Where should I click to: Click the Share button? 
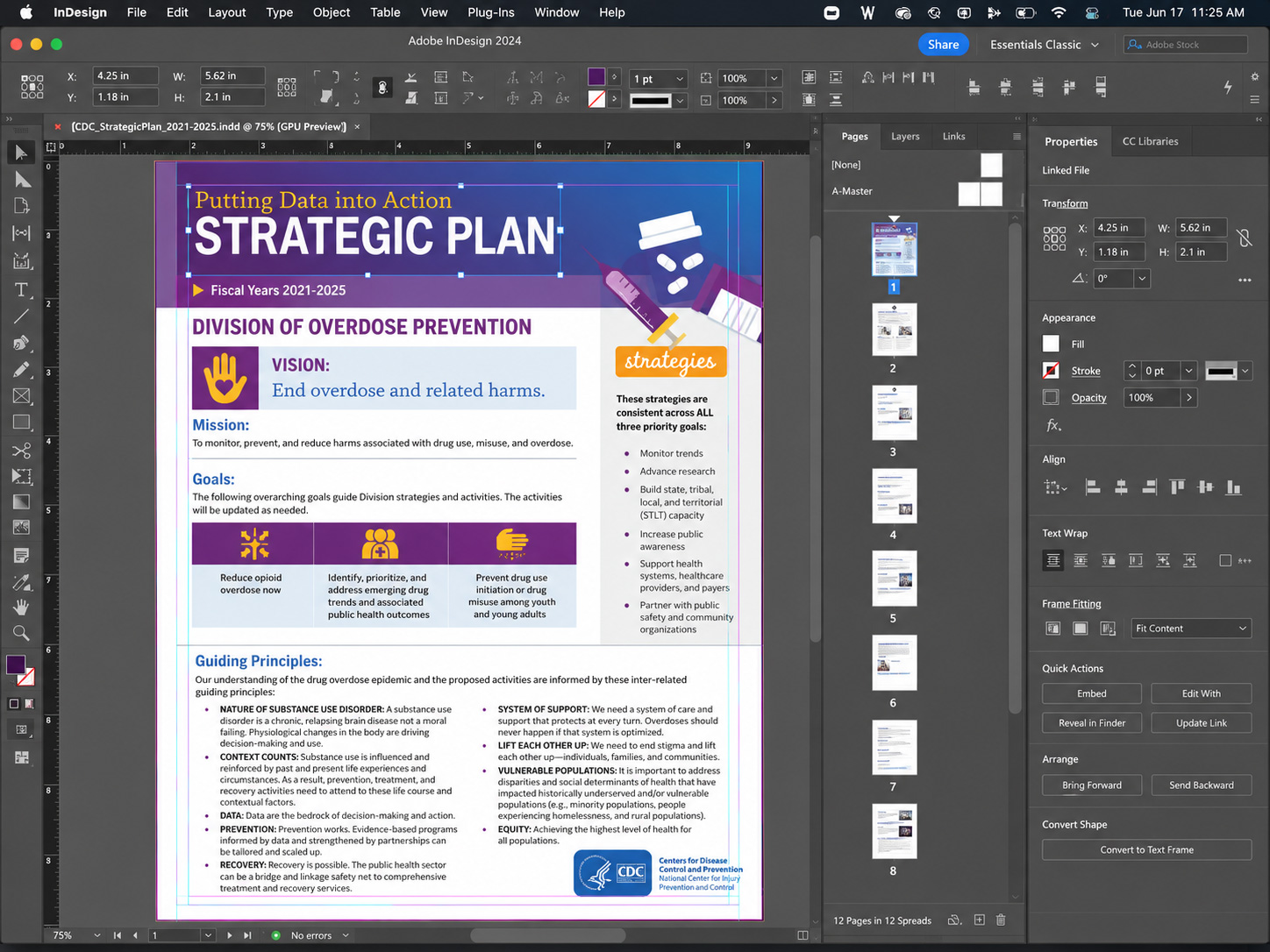[943, 45]
